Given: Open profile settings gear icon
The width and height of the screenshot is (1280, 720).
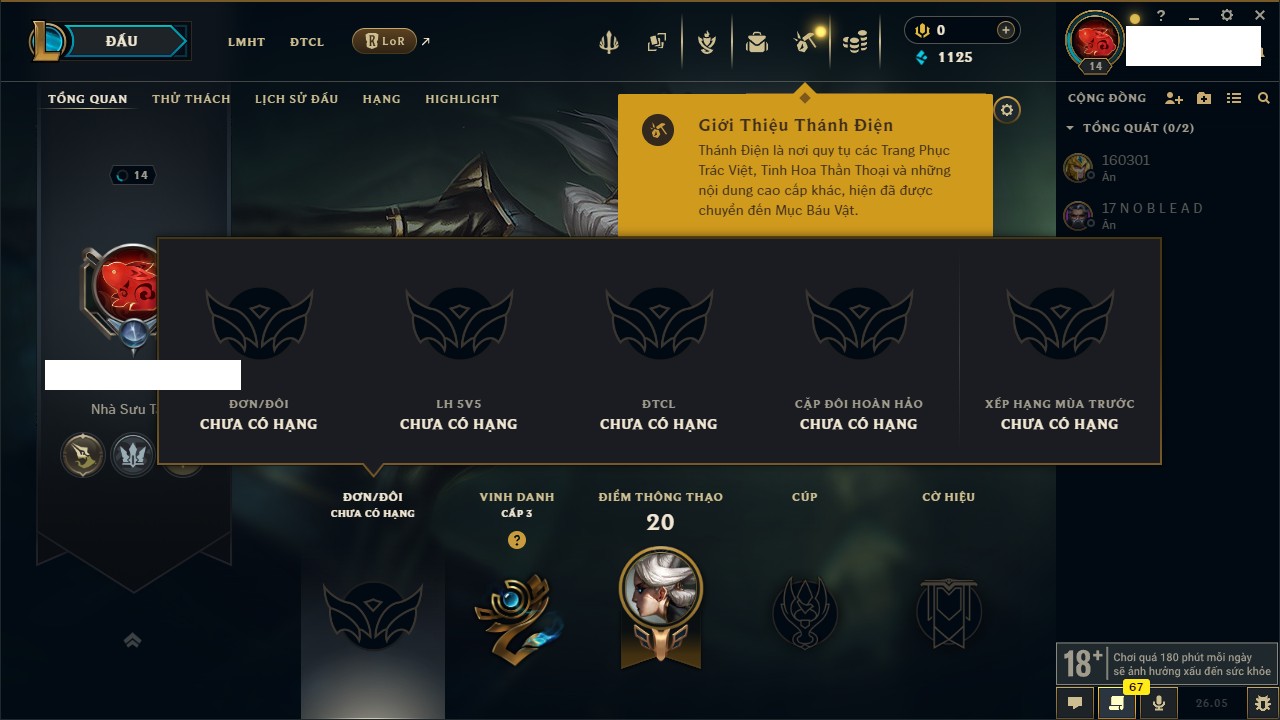Looking at the screenshot, I should coord(1007,110).
